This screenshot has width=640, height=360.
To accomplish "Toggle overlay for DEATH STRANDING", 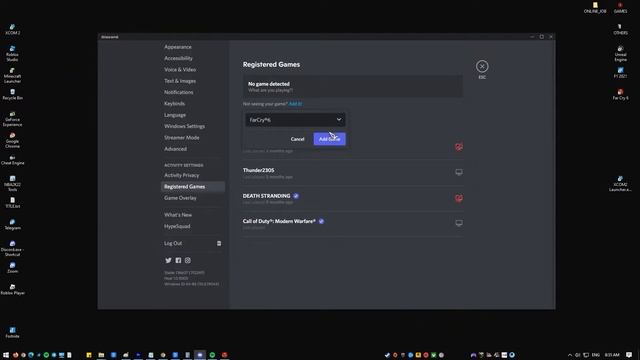I will click(x=459, y=198).
